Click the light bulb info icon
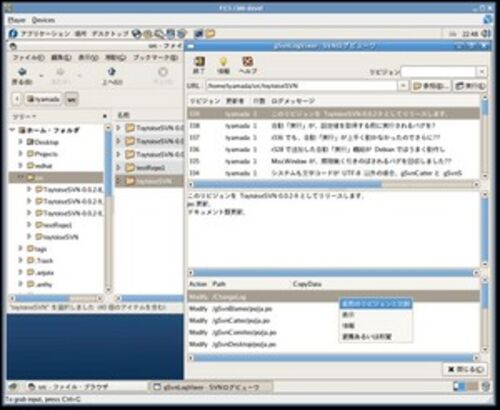Viewport: 500px width, 410px height. coord(223,62)
